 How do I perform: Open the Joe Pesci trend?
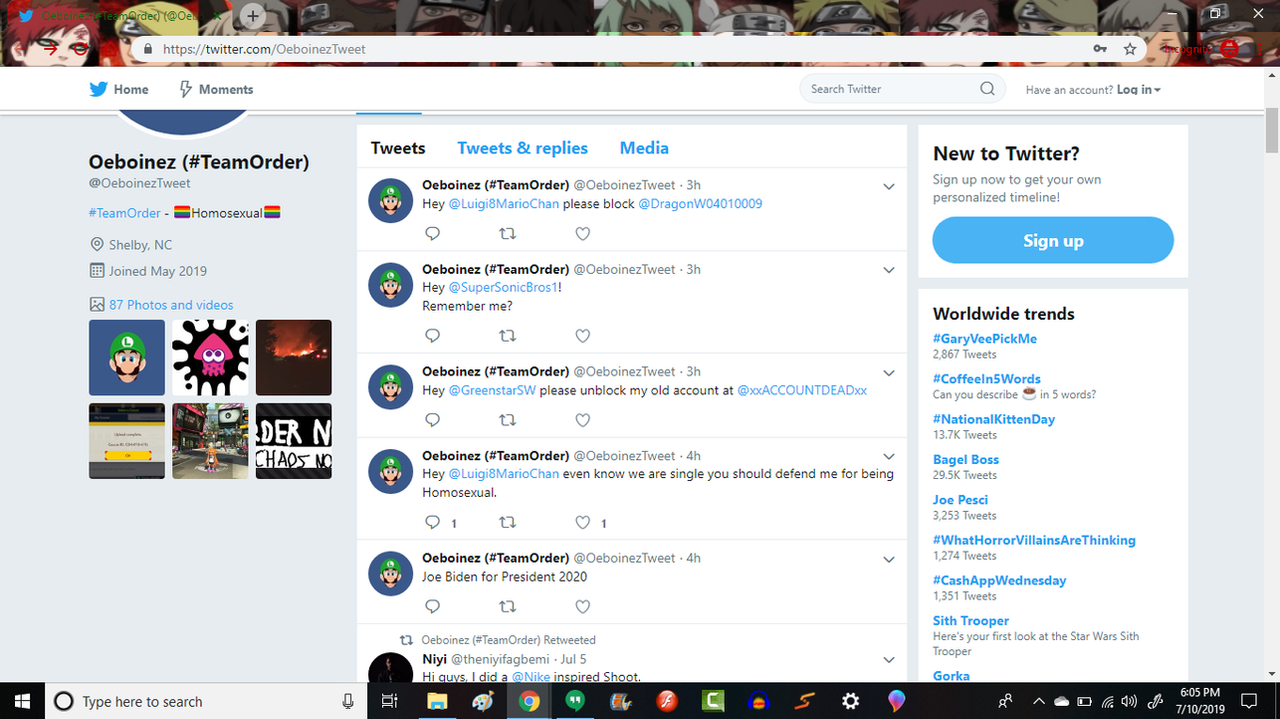click(x=960, y=499)
